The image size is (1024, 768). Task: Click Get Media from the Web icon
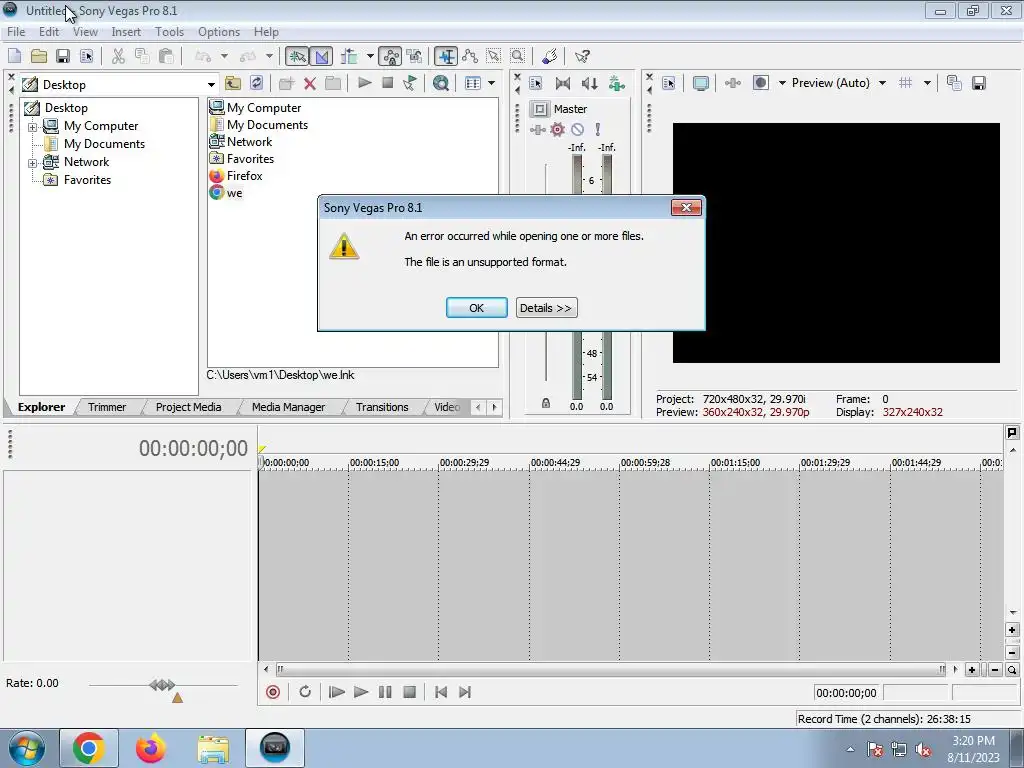pyautogui.click(x=441, y=83)
